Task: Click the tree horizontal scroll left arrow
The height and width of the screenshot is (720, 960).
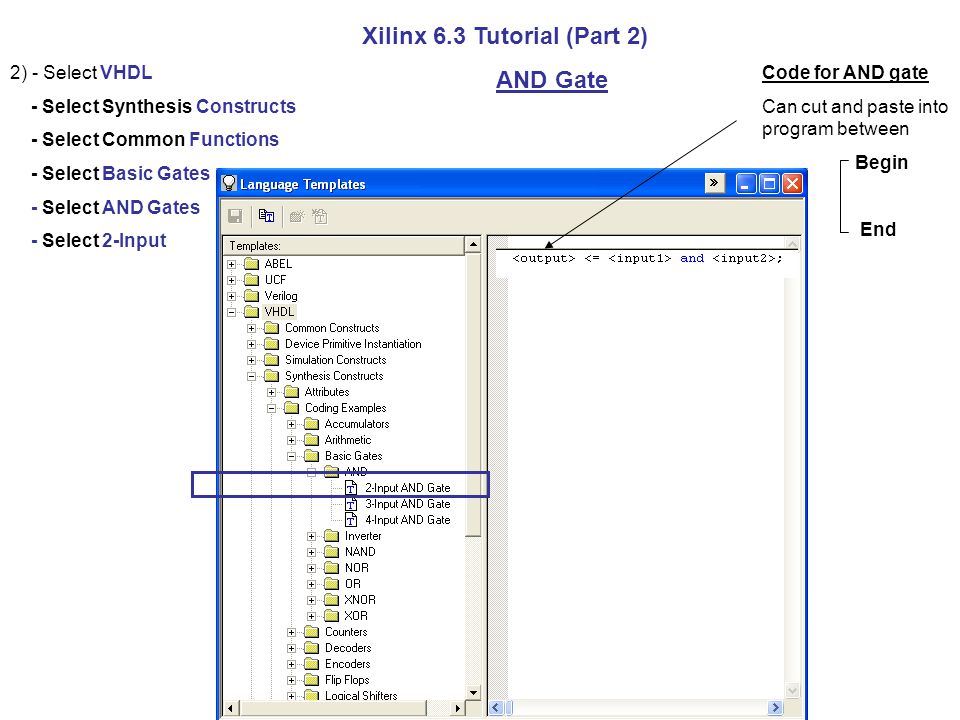Action: (x=230, y=708)
